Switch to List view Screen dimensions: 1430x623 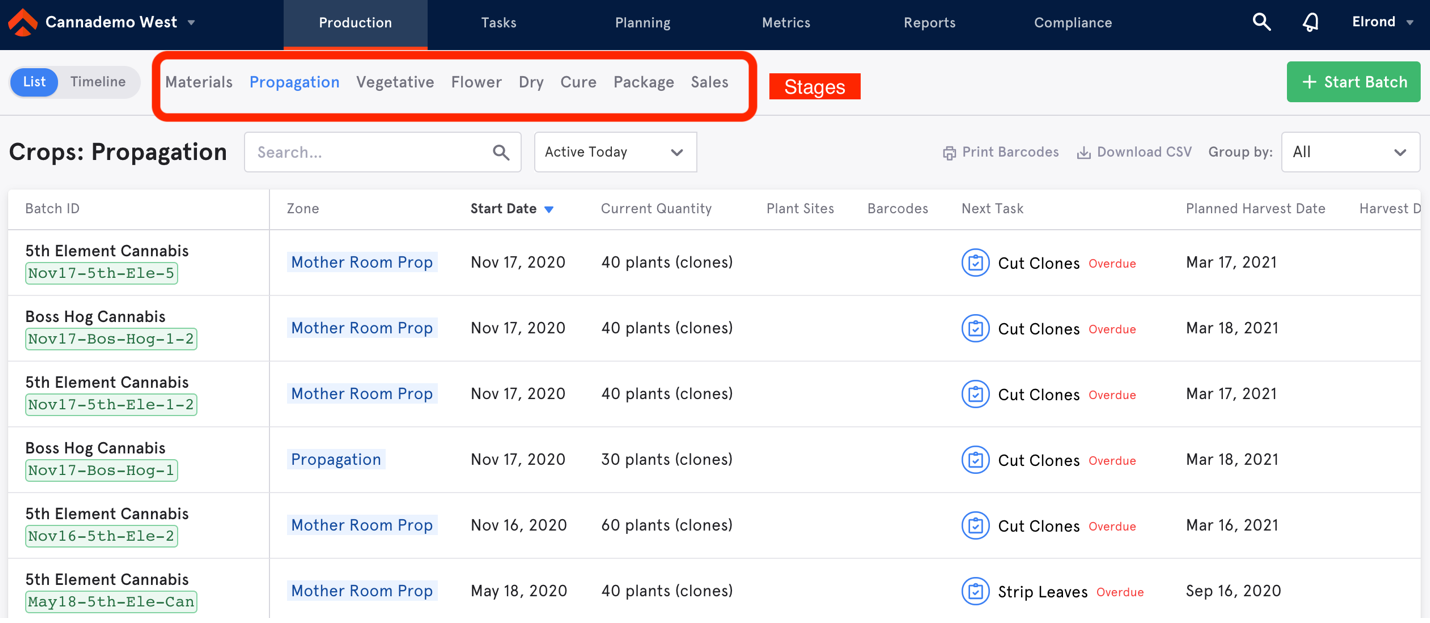coord(34,82)
